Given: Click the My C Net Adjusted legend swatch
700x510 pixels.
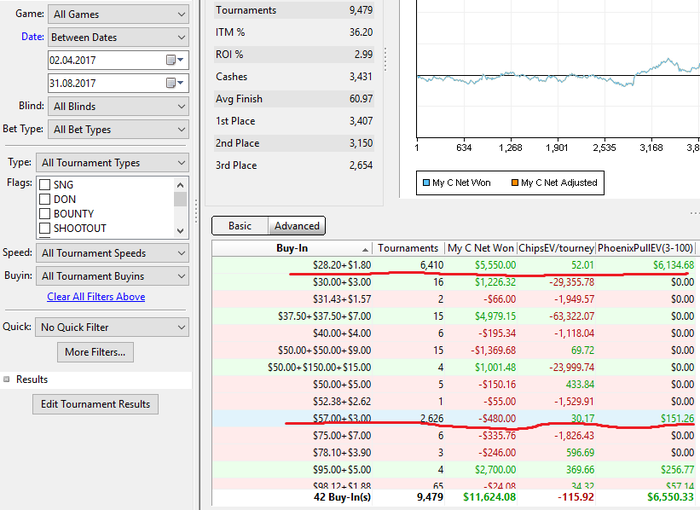Looking at the screenshot, I should pos(515,183).
